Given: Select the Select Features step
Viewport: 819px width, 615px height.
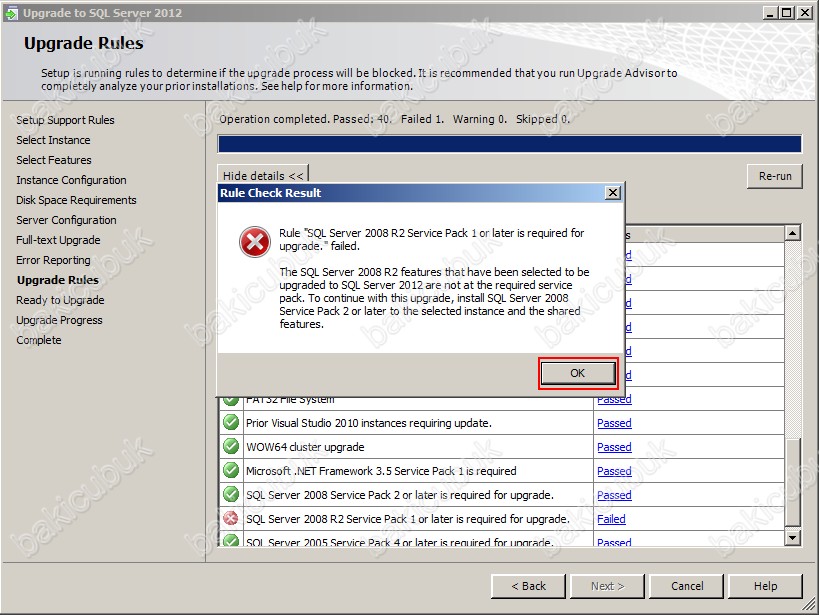Looking at the screenshot, I should click(x=54, y=160).
